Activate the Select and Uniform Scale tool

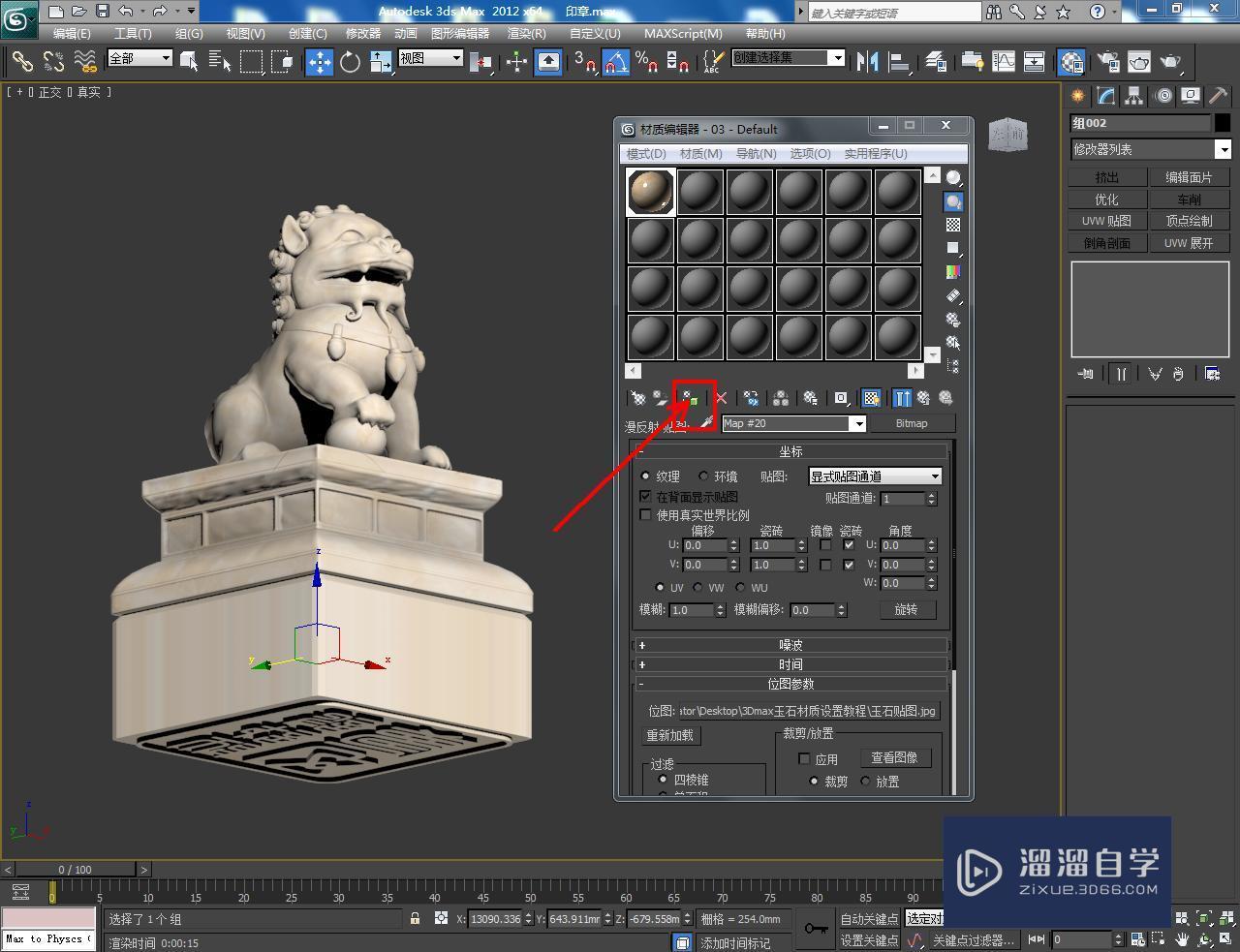(x=381, y=62)
